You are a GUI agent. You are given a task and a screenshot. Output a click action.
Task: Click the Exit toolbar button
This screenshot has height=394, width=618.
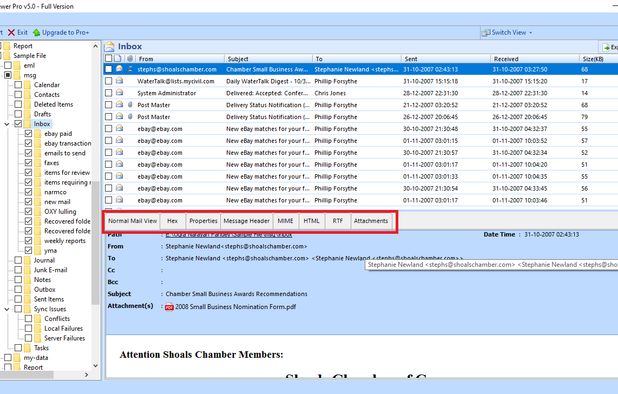18,32
